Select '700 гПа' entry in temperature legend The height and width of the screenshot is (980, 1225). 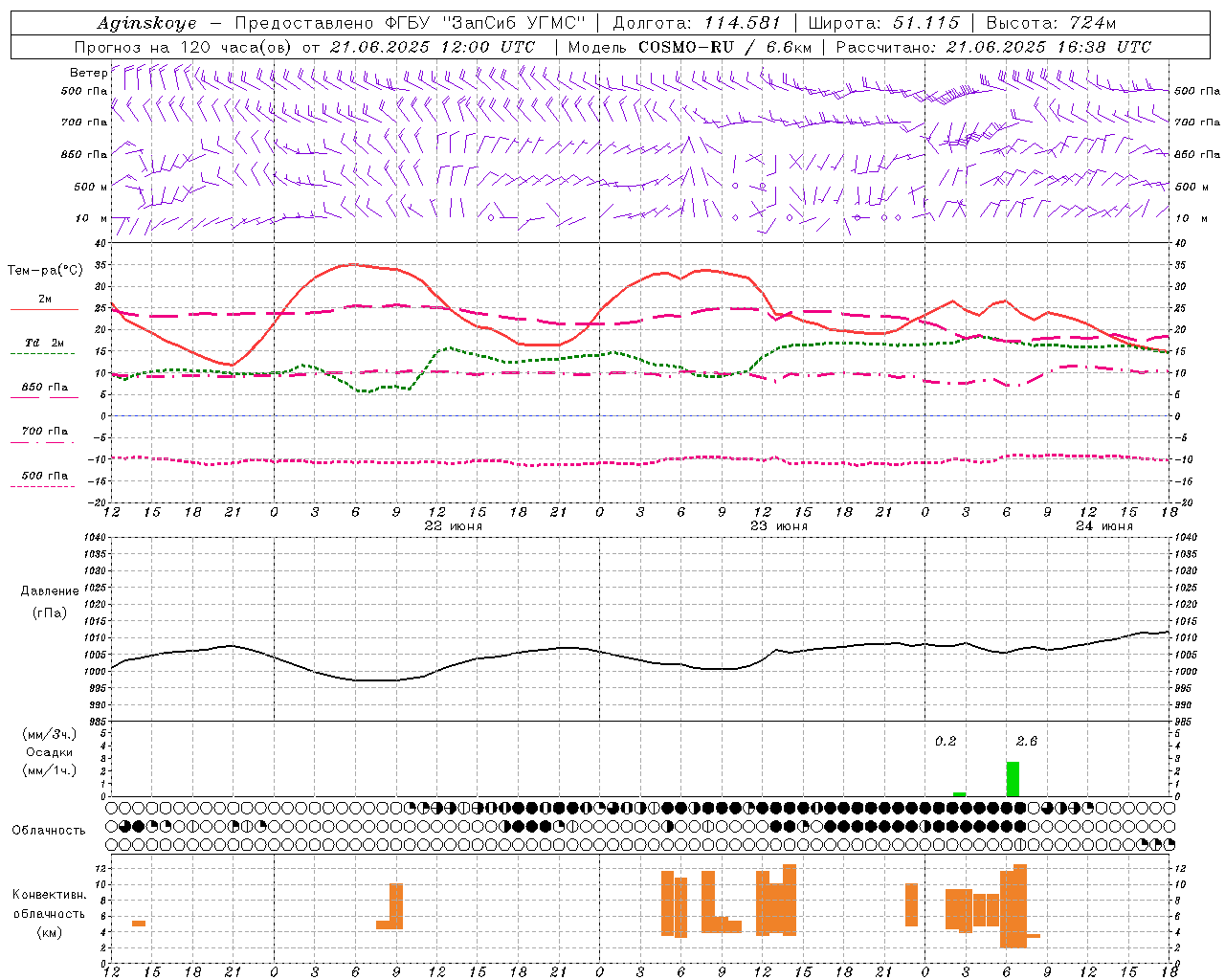tap(45, 431)
